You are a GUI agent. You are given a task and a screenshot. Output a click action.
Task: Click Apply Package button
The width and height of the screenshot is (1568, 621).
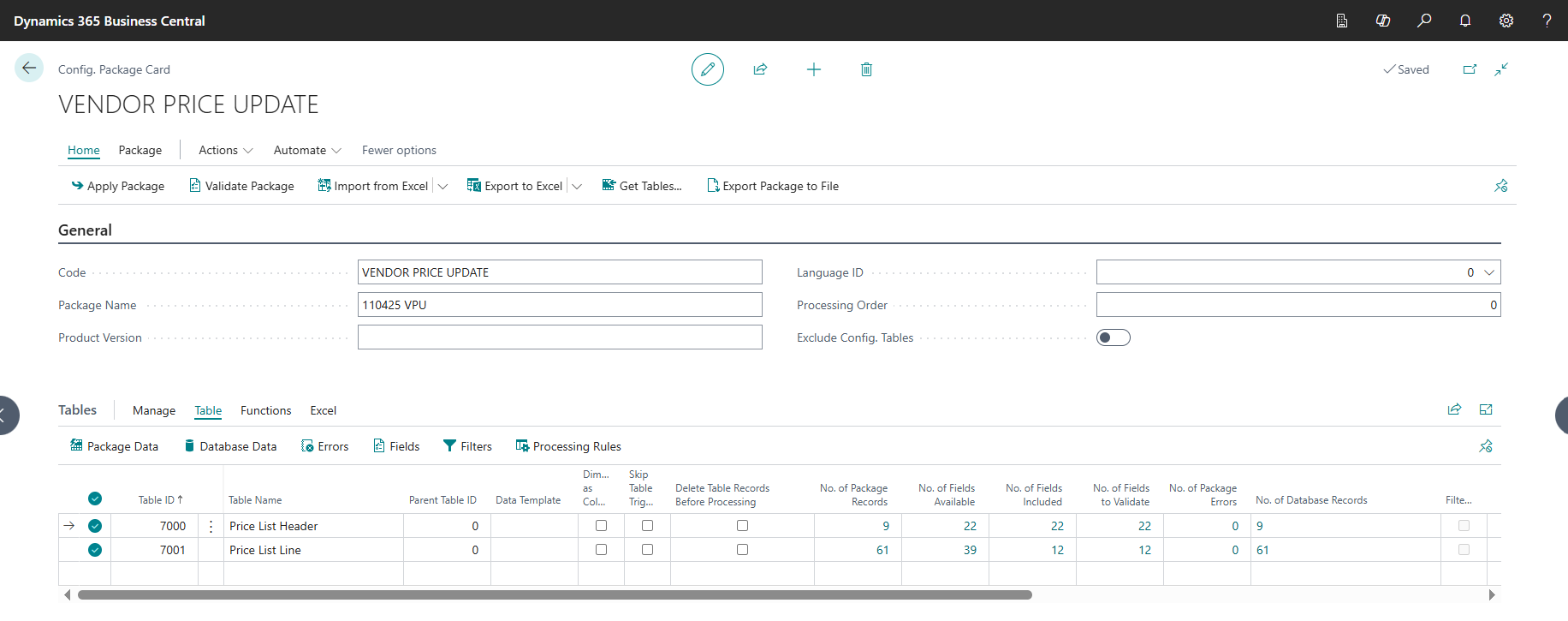tap(118, 186)
